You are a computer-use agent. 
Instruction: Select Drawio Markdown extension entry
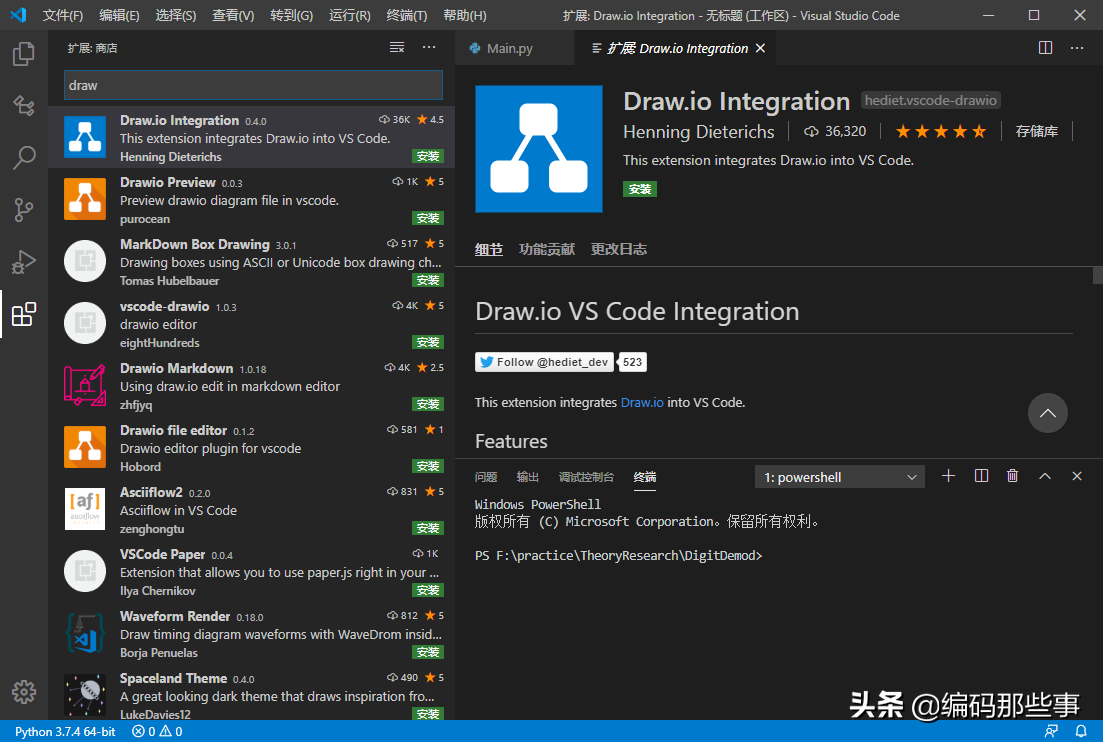(252, 385)
